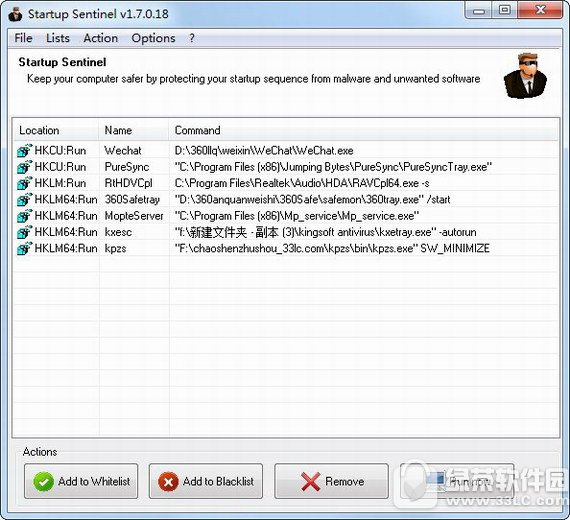Click the WeChat.exe command path
The width and height of the screenshot is (570, 520).
click(x=264, y=150)
